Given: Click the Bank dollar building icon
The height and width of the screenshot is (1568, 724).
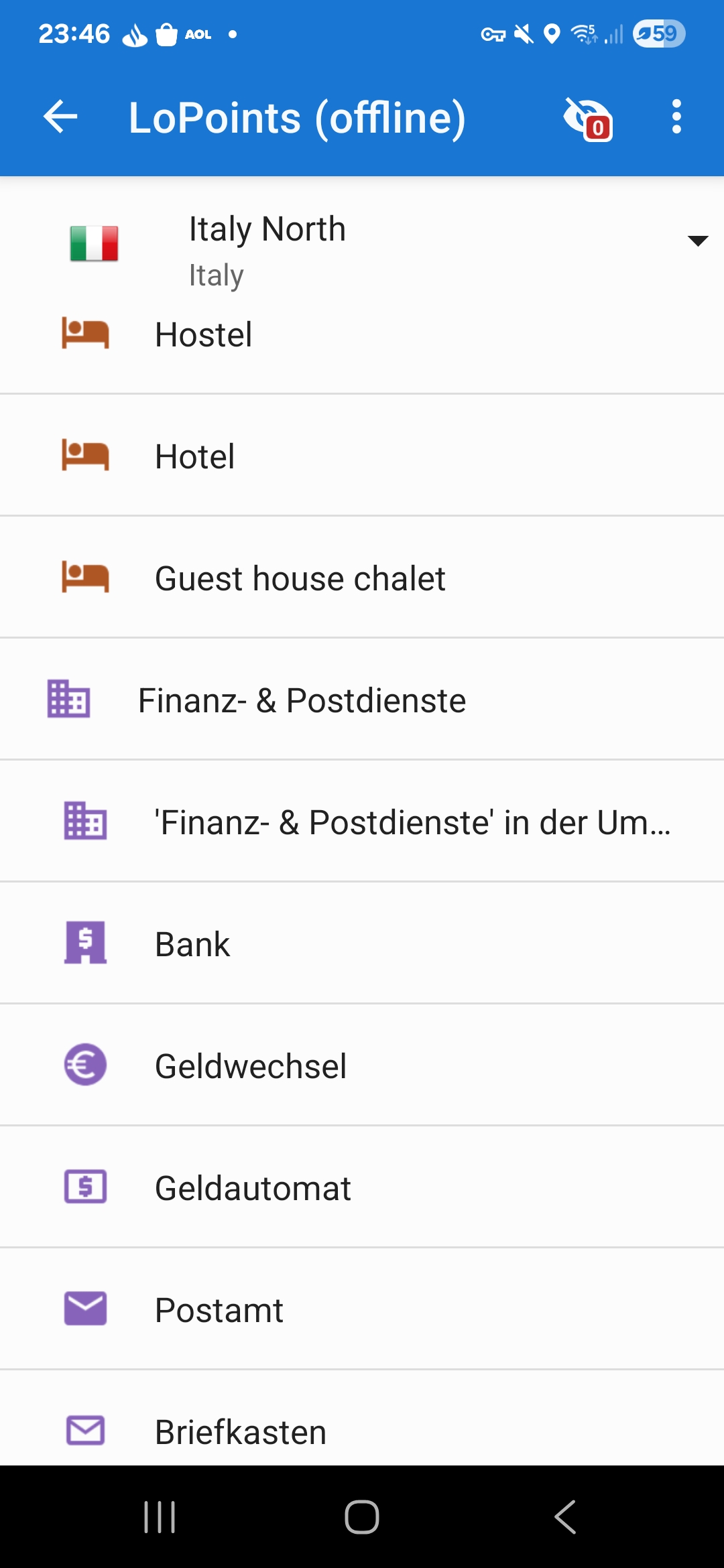Looking at the screenshot, I should (85, 943).
